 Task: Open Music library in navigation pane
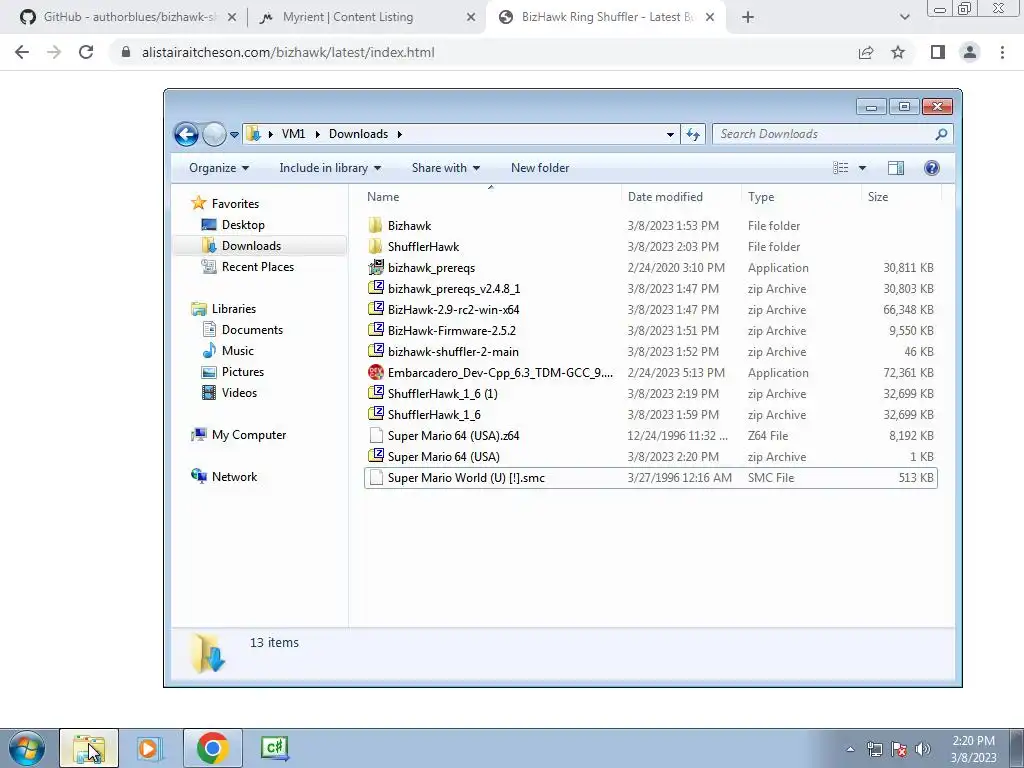[x=238, y=351]
